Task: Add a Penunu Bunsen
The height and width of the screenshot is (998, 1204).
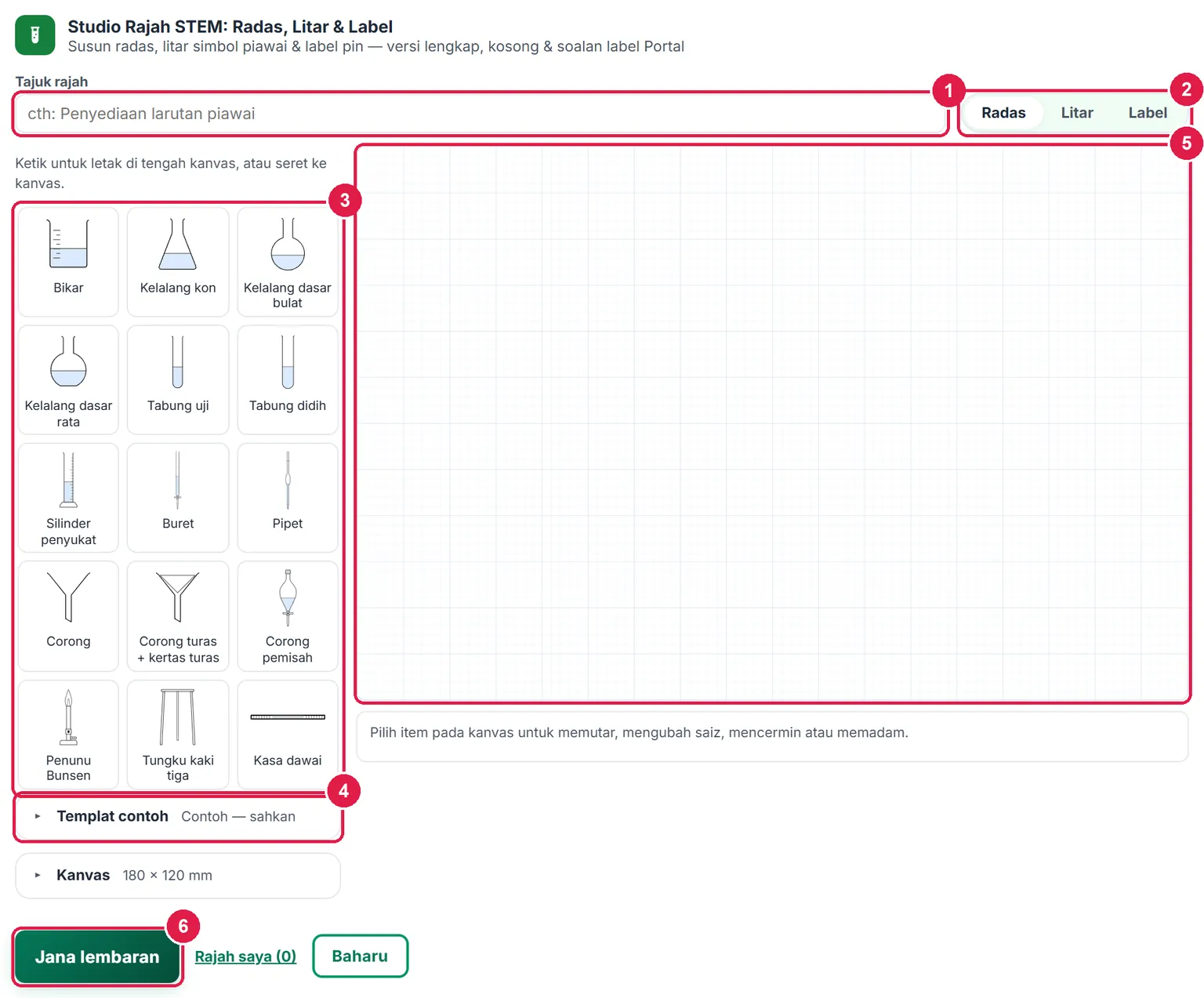Action: point(68,735)
